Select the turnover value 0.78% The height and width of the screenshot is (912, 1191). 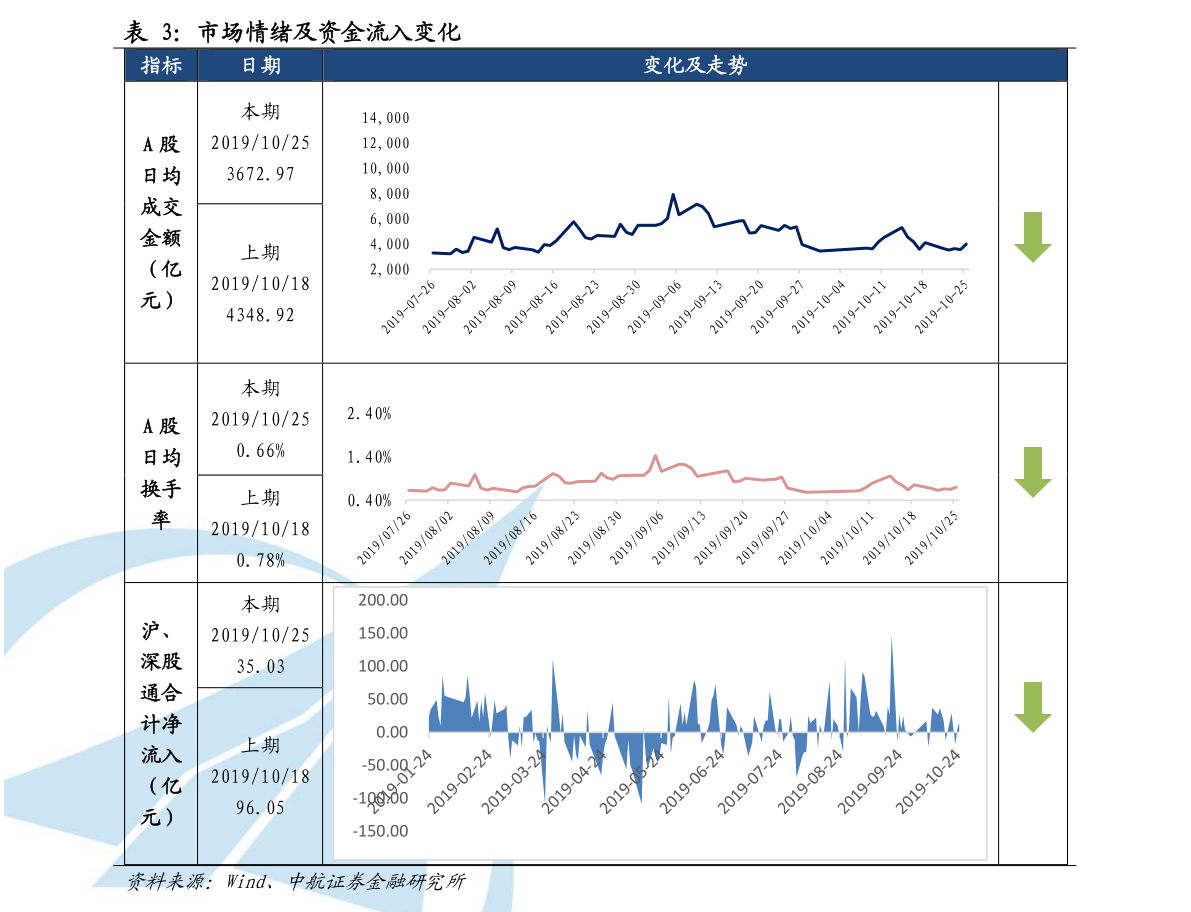[x=261, y=560]
